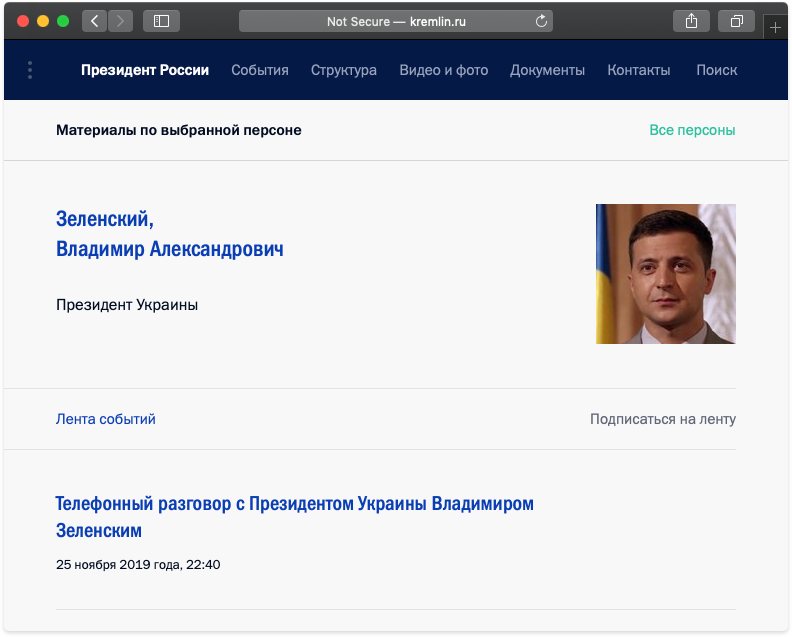This screenshot has height=637, width=792.
Task: Open the Share icon in toolbar
Action: point(691,21)
